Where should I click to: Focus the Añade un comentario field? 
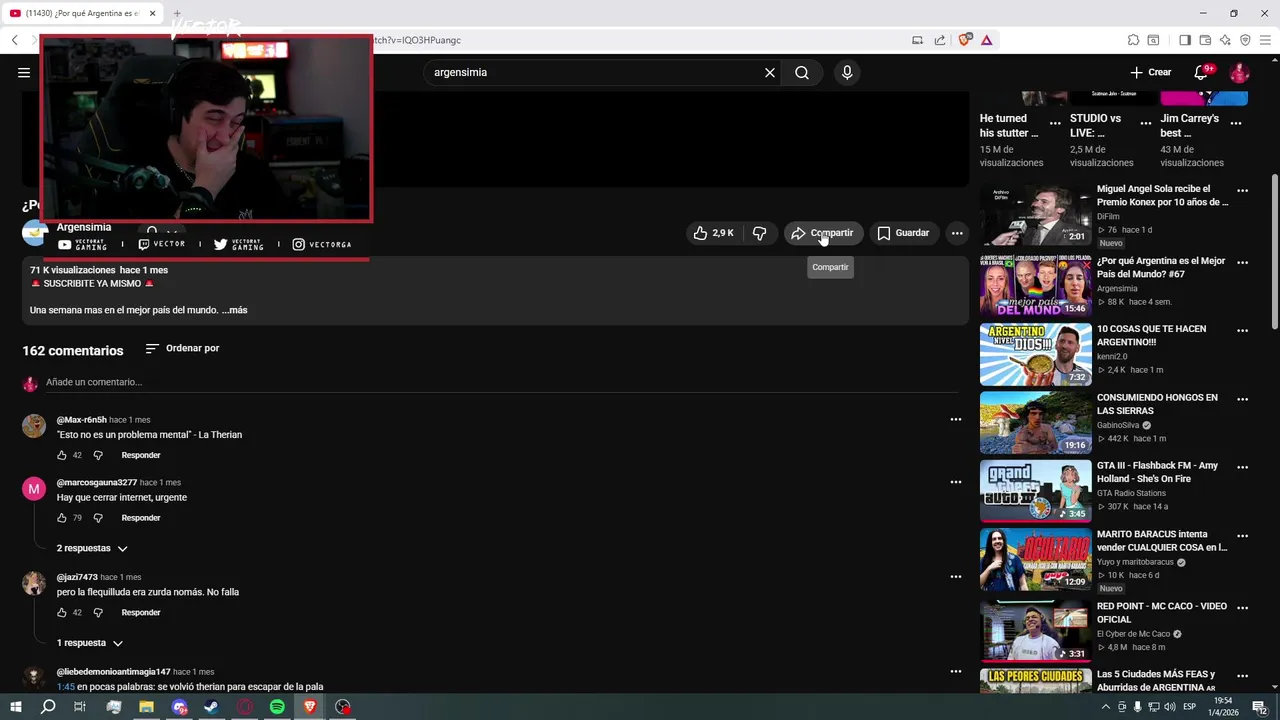coord(502,382)
